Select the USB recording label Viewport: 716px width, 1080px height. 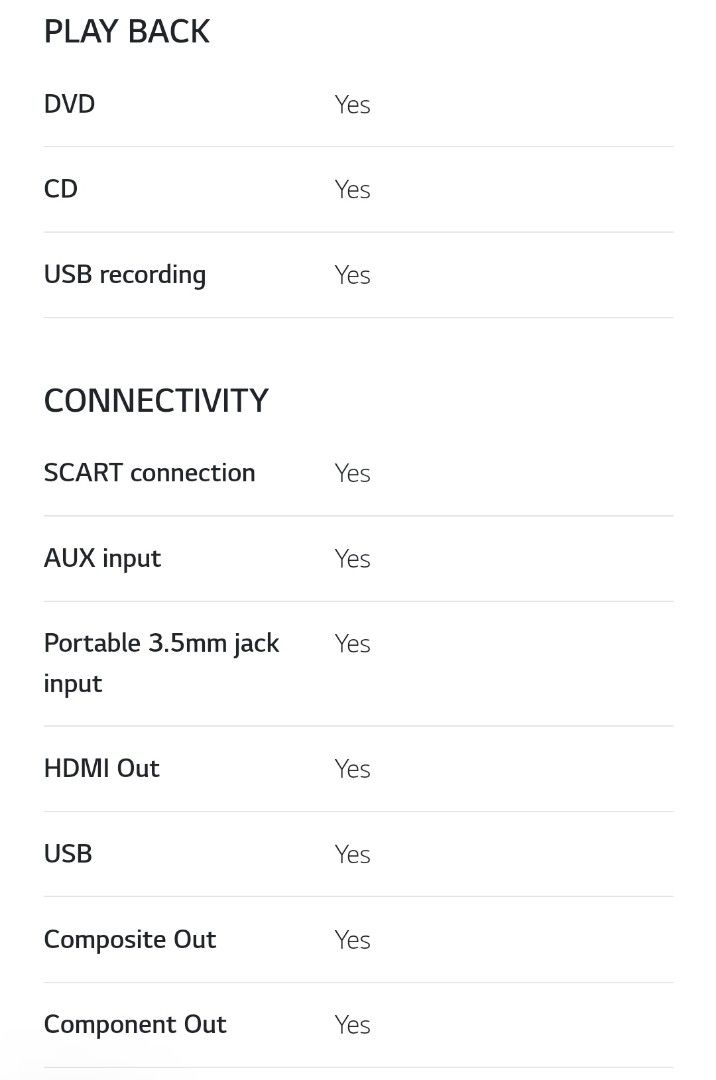(x=125, y=275)
